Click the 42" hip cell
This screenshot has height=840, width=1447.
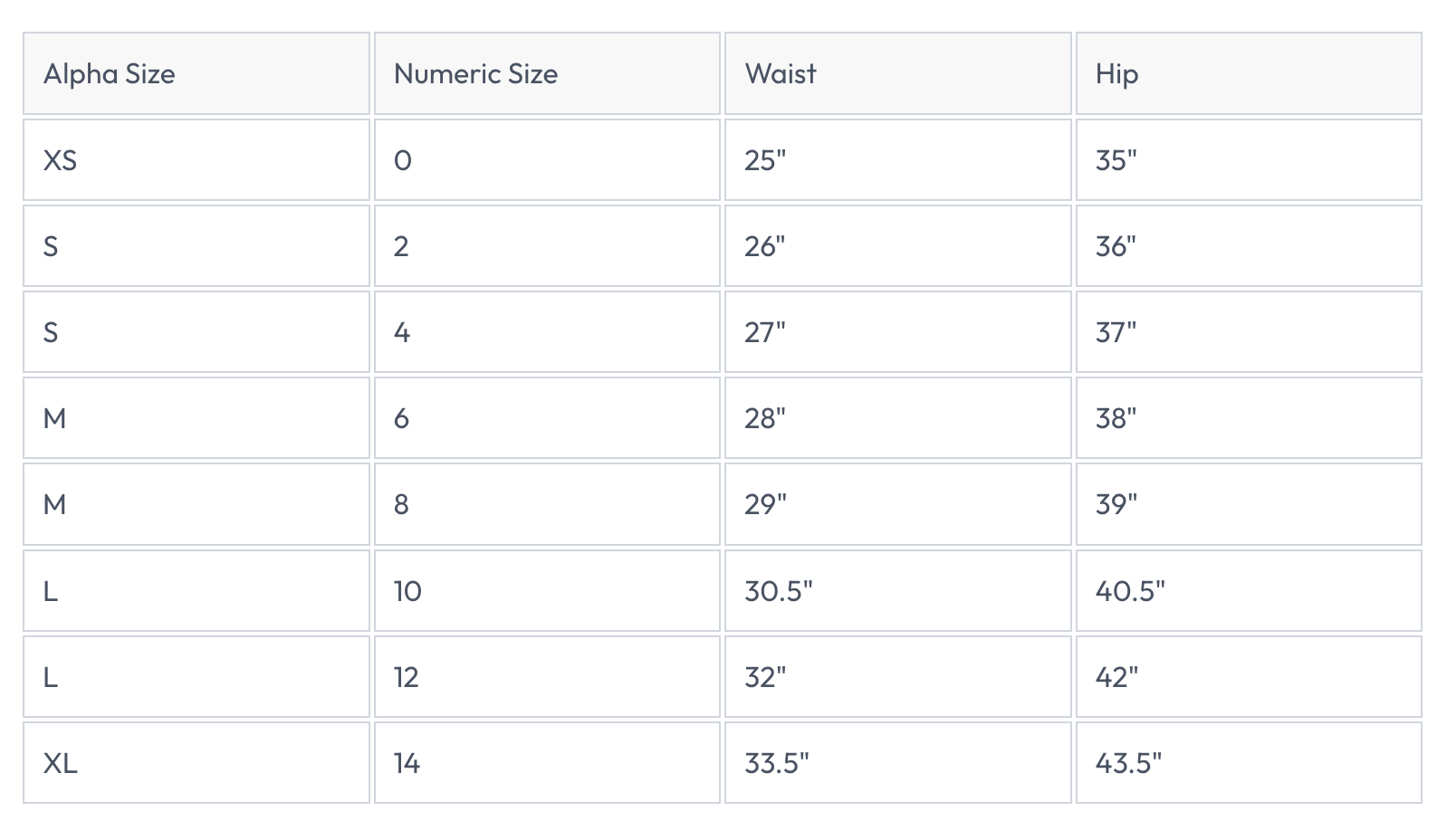pyautogui.click(x=1116, y=677)
